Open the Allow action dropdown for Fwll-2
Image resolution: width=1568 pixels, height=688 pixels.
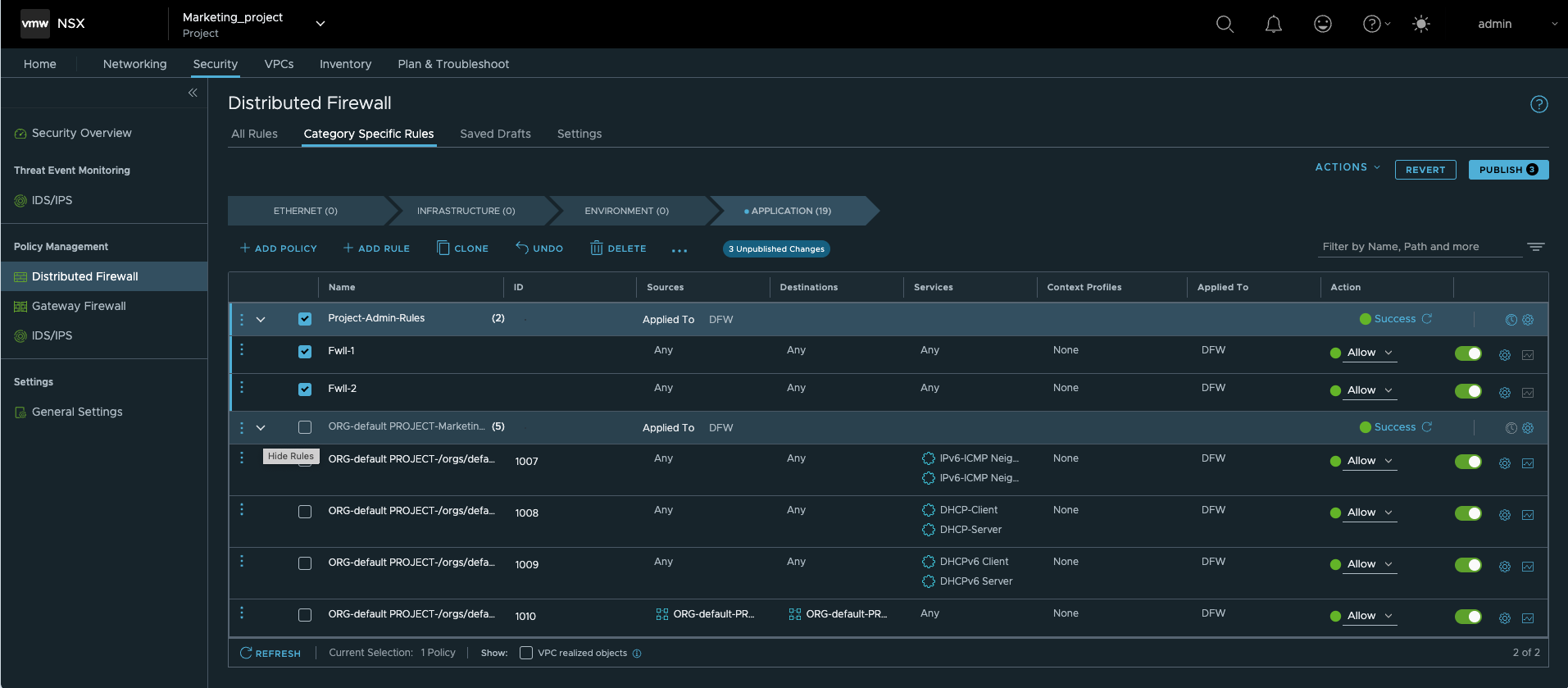[1370, 390]
